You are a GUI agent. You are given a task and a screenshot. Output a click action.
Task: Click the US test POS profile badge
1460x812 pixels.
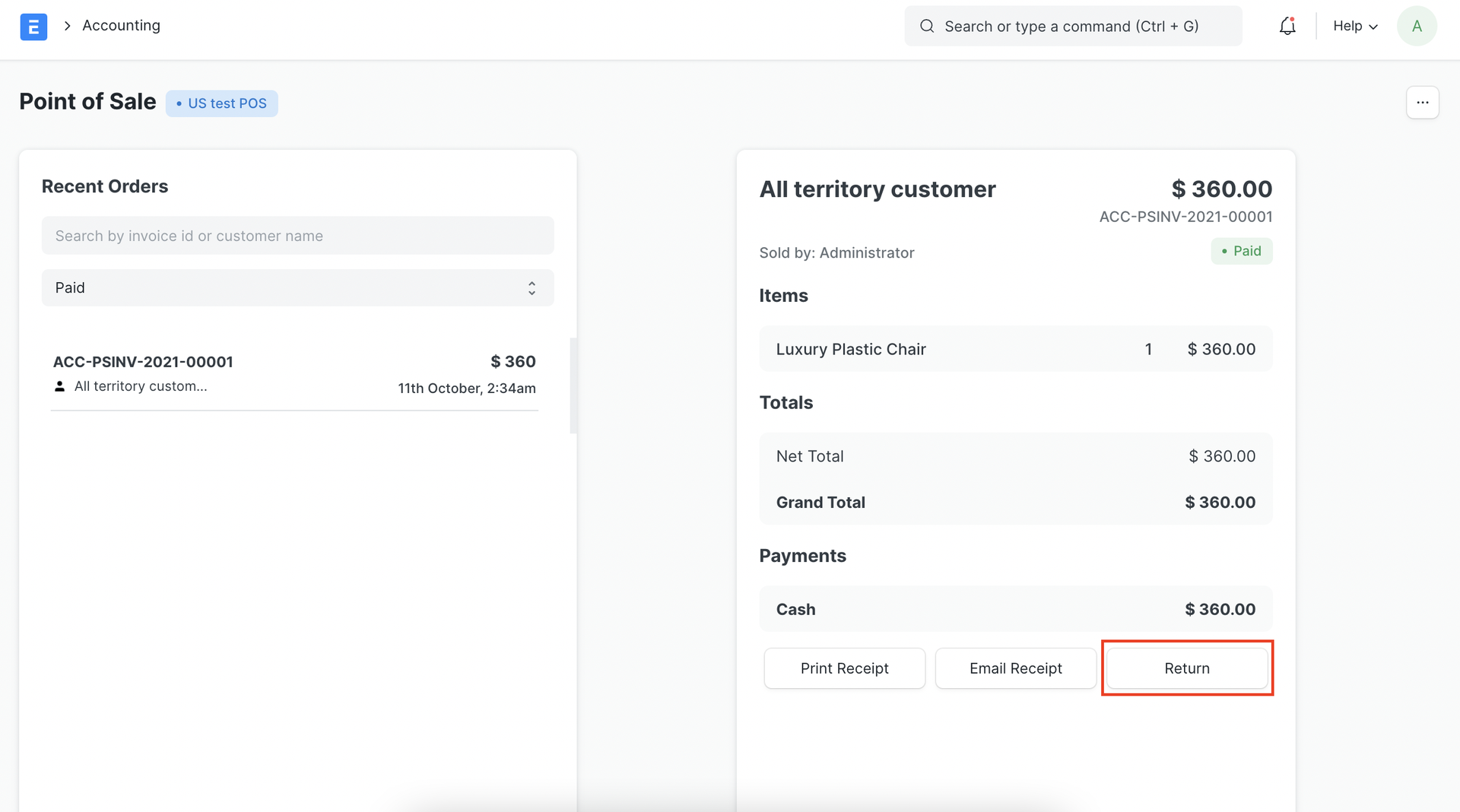pyautogui.click(x=222, y=103)
